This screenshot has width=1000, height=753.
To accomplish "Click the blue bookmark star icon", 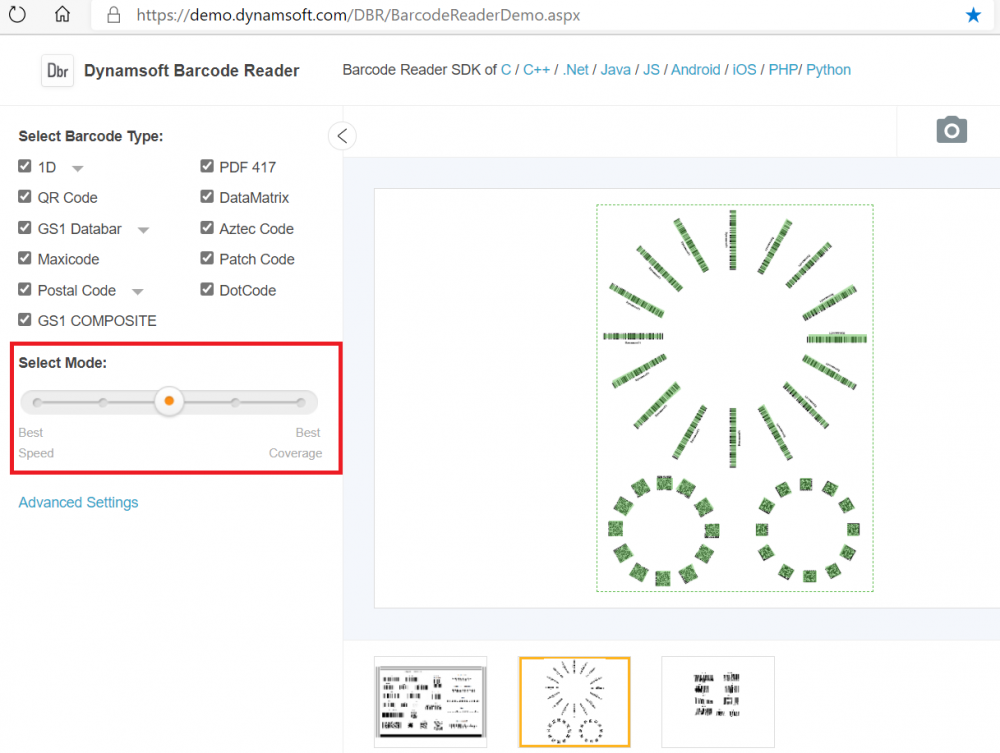I will pyautogui.click(x=973, y=15).
